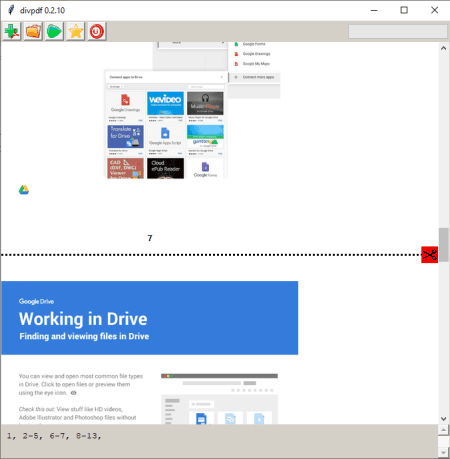Click the yellow star toolbar icon
Viewport: 450px width, 459px height.
pos(75,32)
